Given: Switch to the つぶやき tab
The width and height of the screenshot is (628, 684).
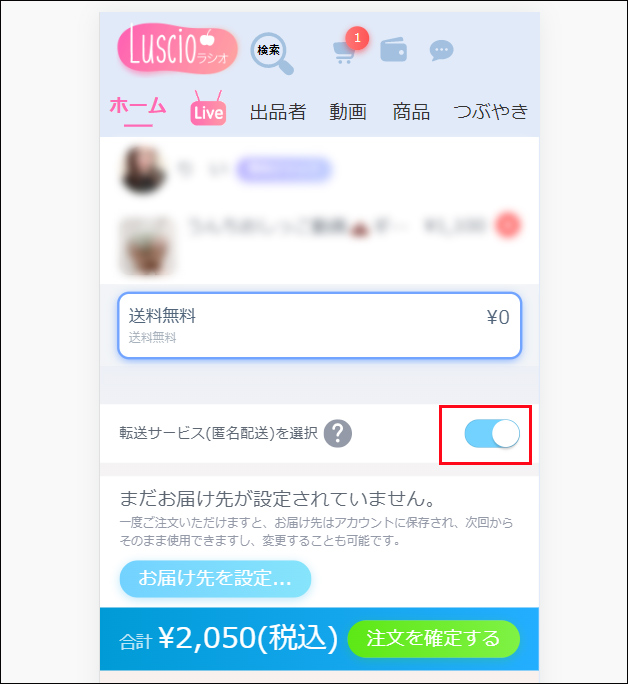Looking at the screenshot, I should click(491, 112).
